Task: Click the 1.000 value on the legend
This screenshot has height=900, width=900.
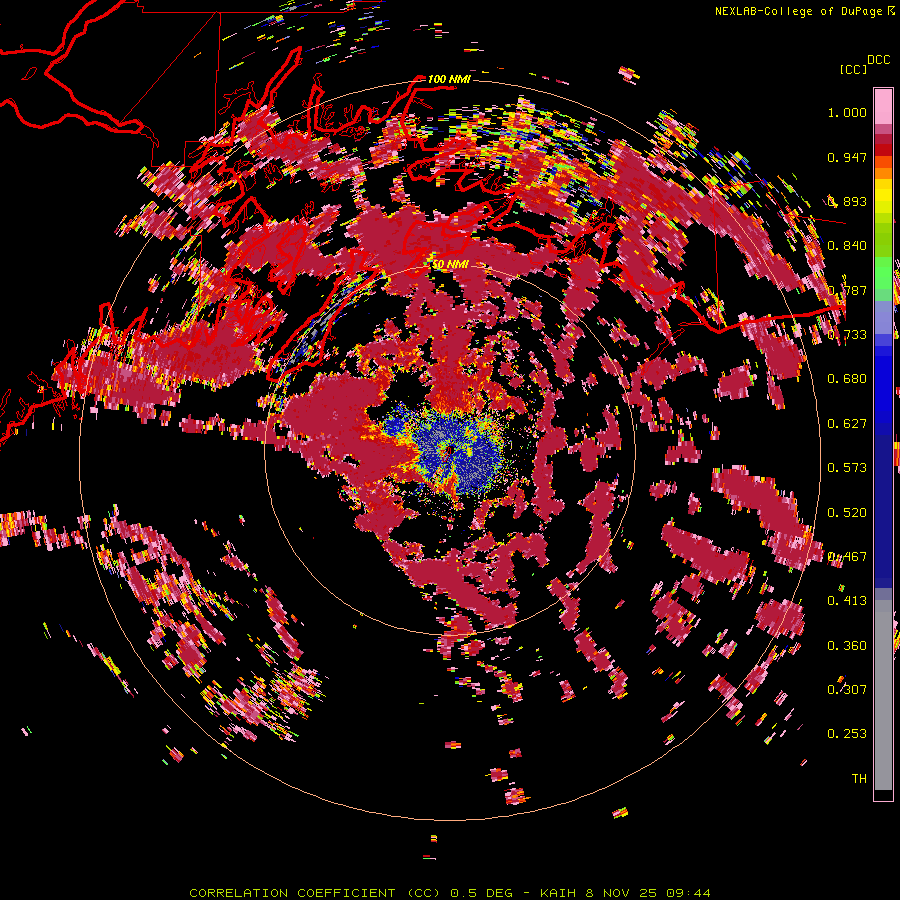Action: pos(847,112)
